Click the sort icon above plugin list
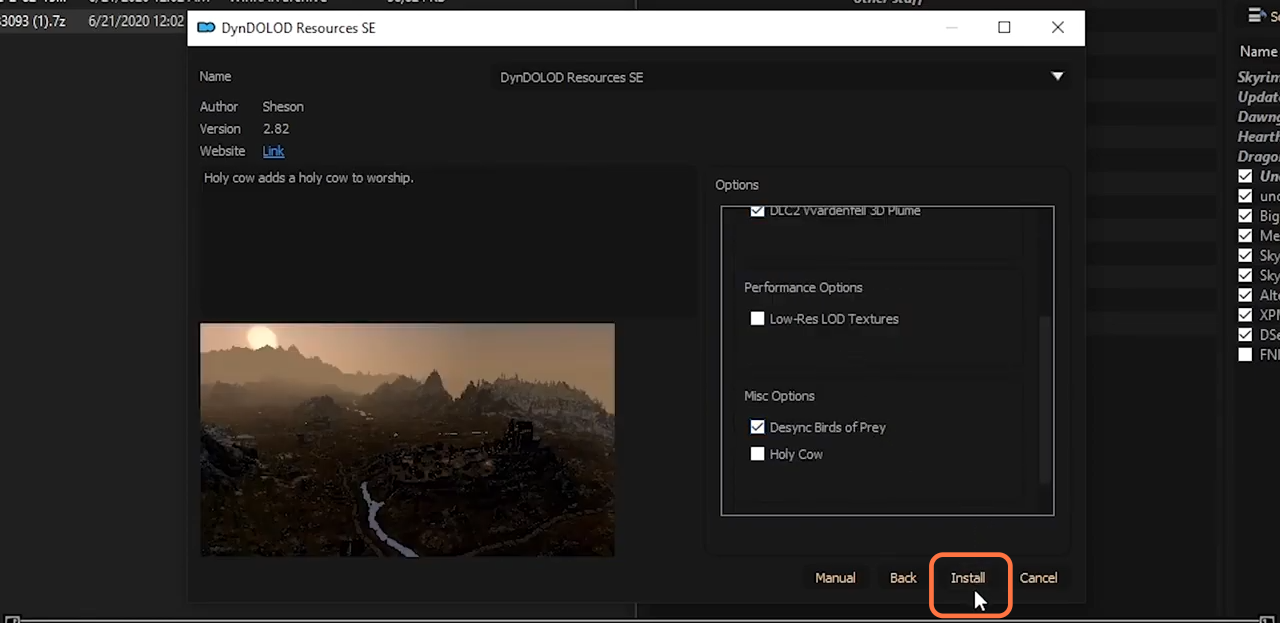The image size is (1280, 623). pyautogui.click(x=1256, y=15)
